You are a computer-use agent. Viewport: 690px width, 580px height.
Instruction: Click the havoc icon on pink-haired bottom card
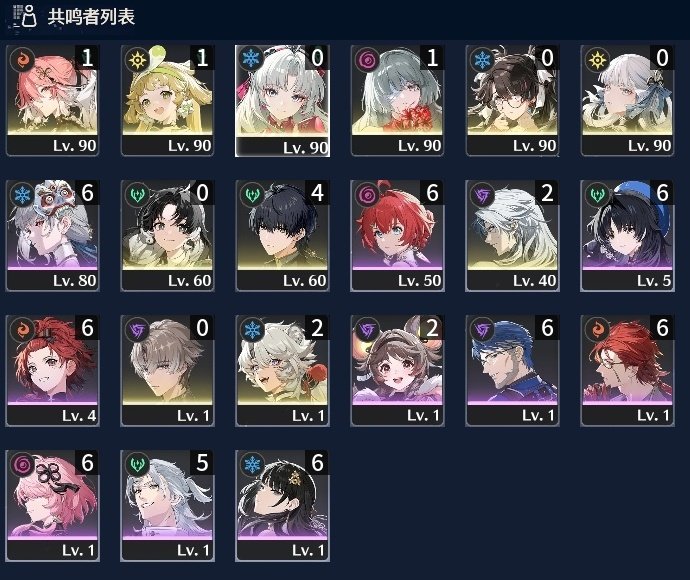pyautogui.click(x=22, y=465)
